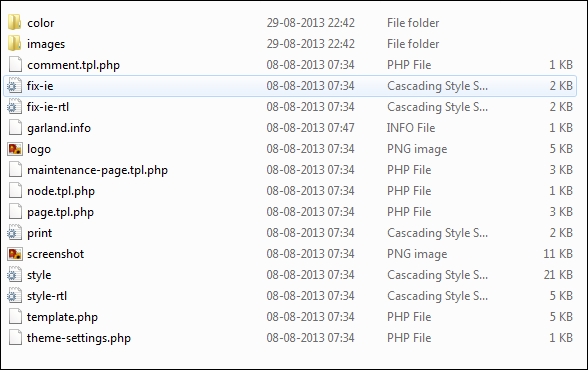The height and width of the screenshot is (370, 588).
Task: Click the screenshot PNG image icon
Action: (x=15, y=254)
